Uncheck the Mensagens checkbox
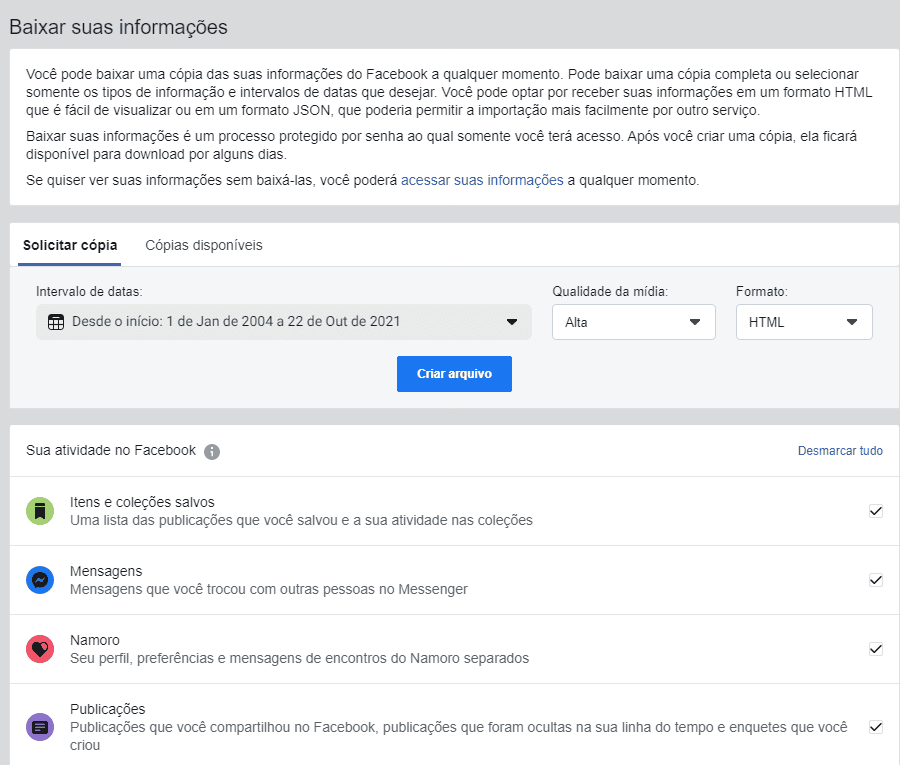 click(875, 580)
